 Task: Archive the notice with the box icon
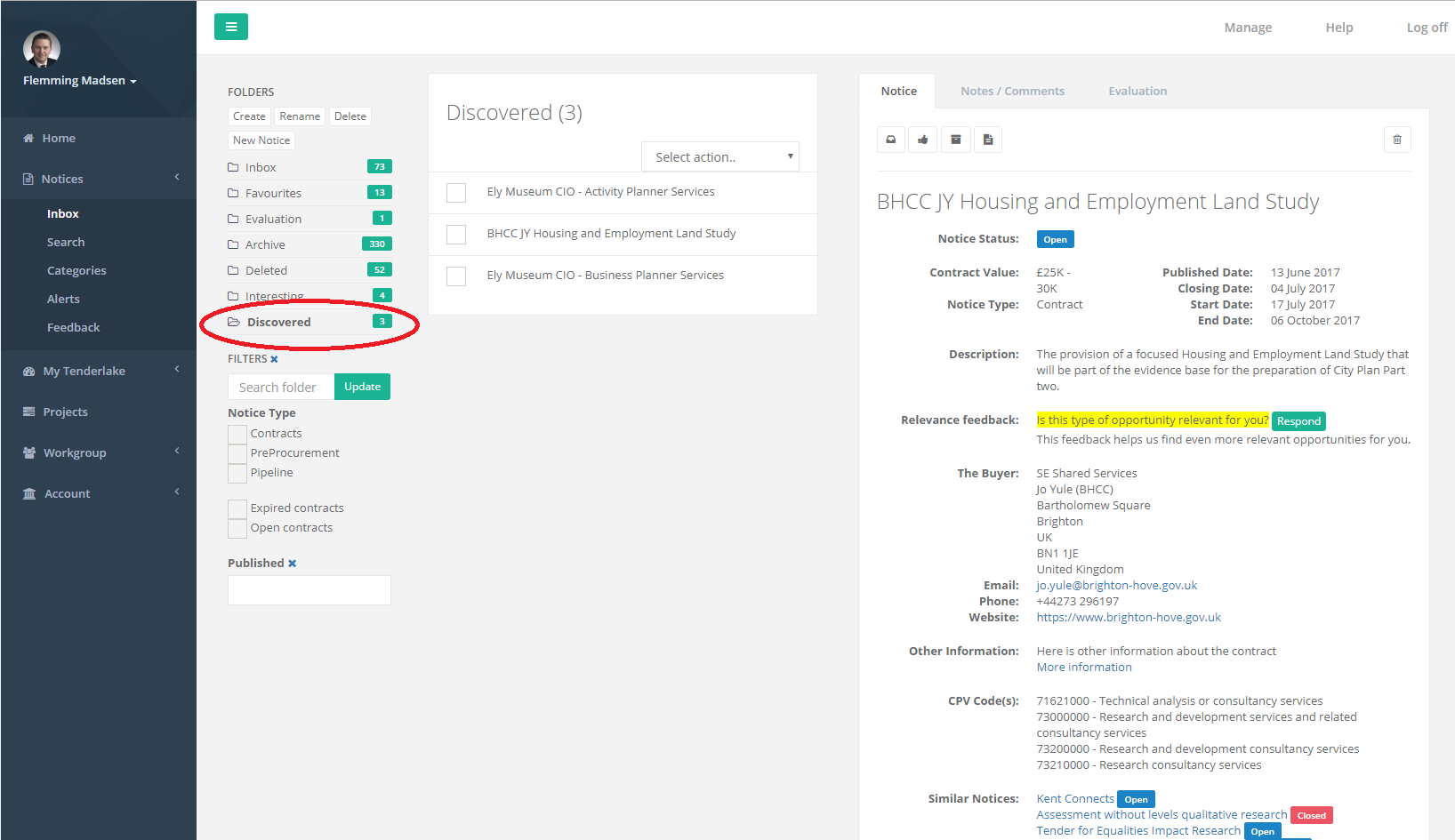(955, 140)
